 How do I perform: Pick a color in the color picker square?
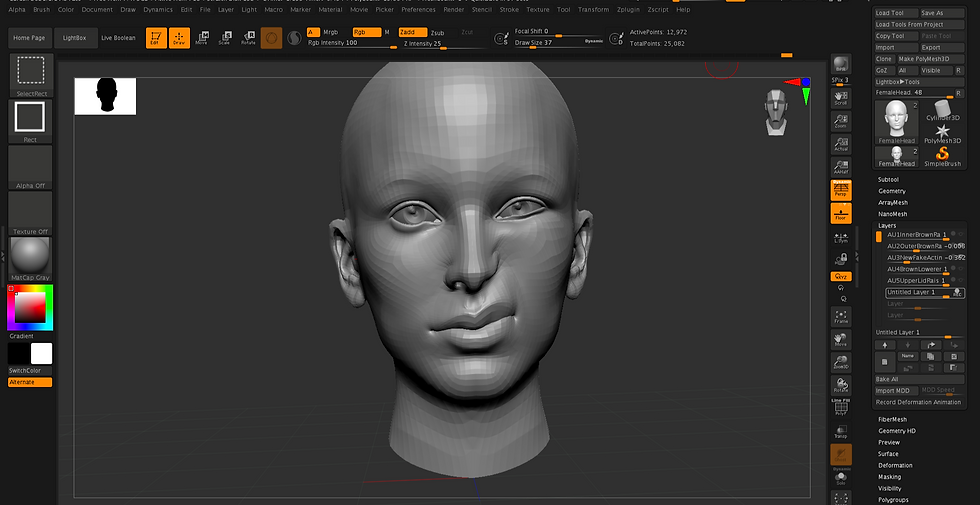coord(31,308)
